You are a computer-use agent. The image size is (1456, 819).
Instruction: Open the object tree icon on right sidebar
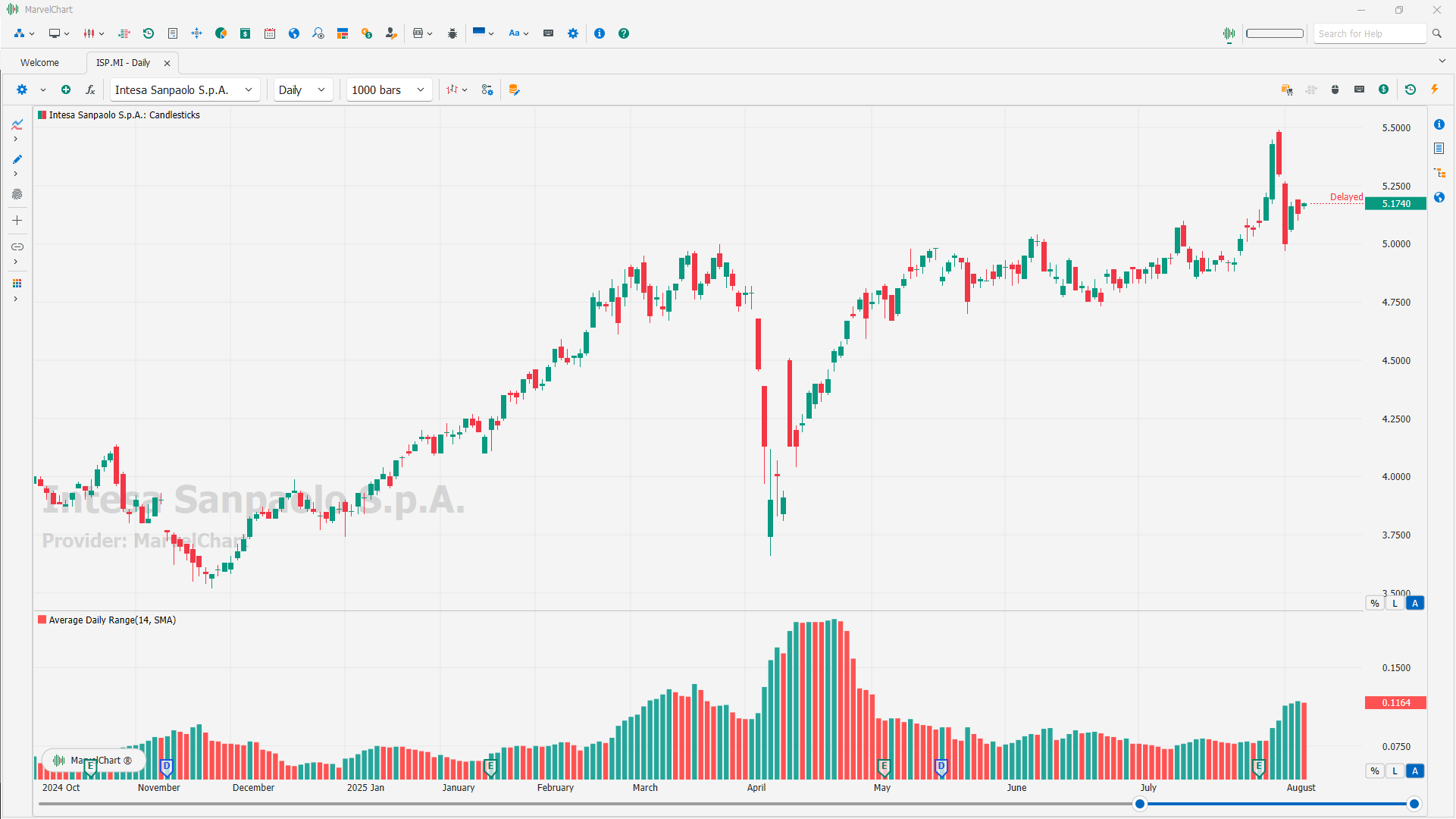pyautogui.click(x=1439, y=173)
